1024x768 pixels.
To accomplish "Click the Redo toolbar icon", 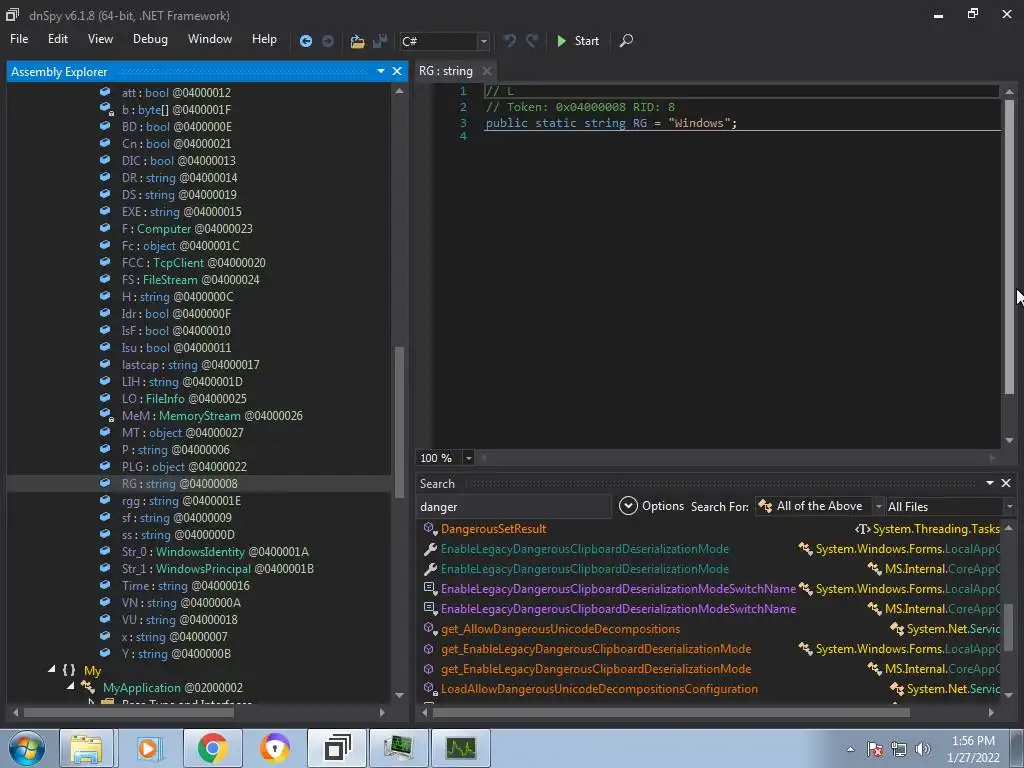I will (x=532, y=40).
